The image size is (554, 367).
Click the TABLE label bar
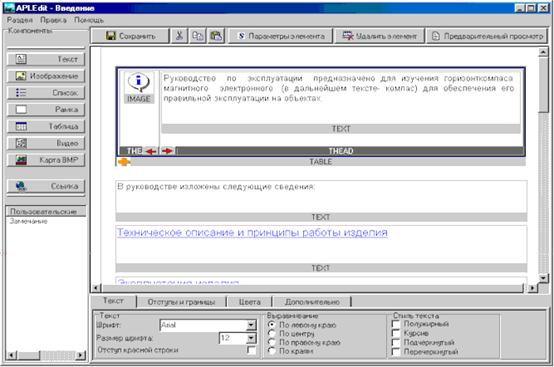[x=321, y=162]
